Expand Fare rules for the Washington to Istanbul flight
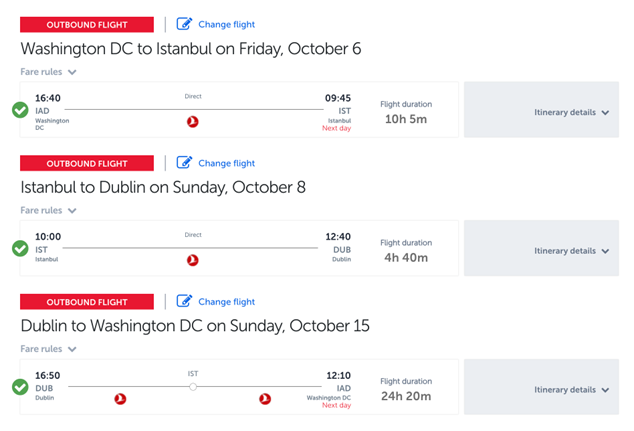634x431 pixels. click(48, 72)
